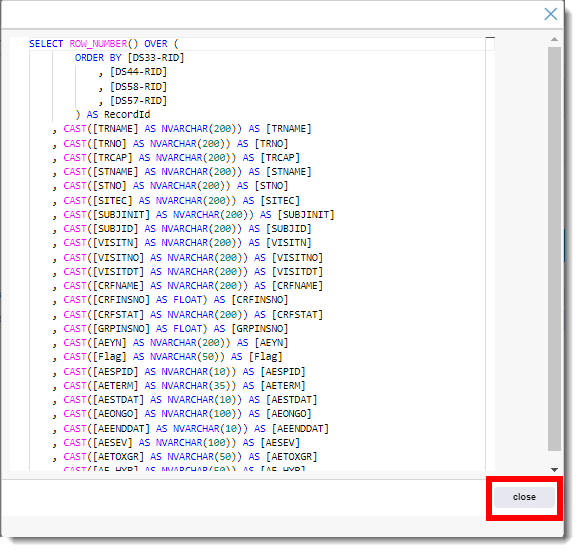Click the AS [TRCAP] alias
Image resolution: width=580 pixels, height=552 pixels.
pyautogui.click(x=271, y=158)
